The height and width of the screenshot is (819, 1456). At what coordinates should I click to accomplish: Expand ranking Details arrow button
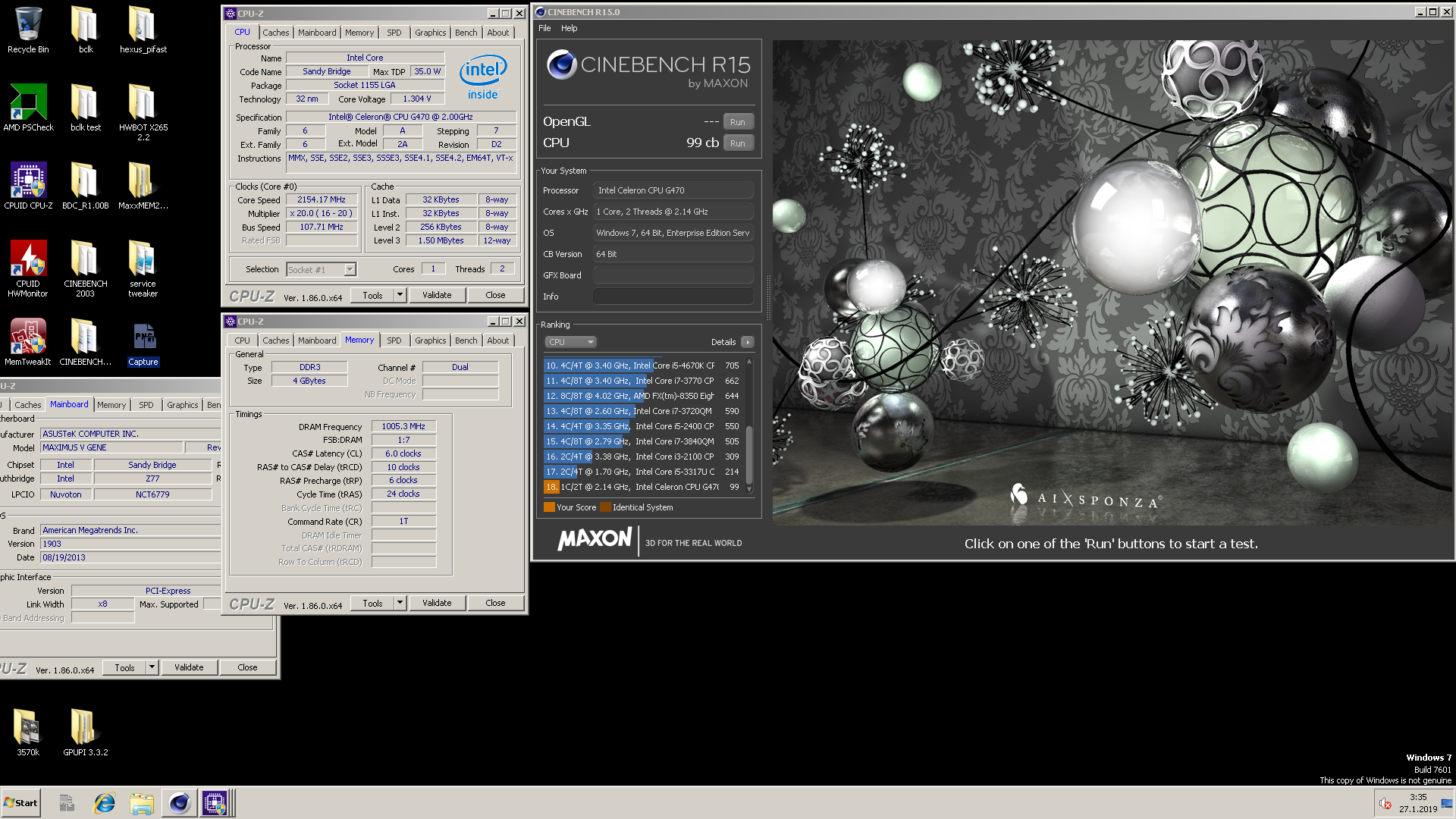(x=748, y=342)
